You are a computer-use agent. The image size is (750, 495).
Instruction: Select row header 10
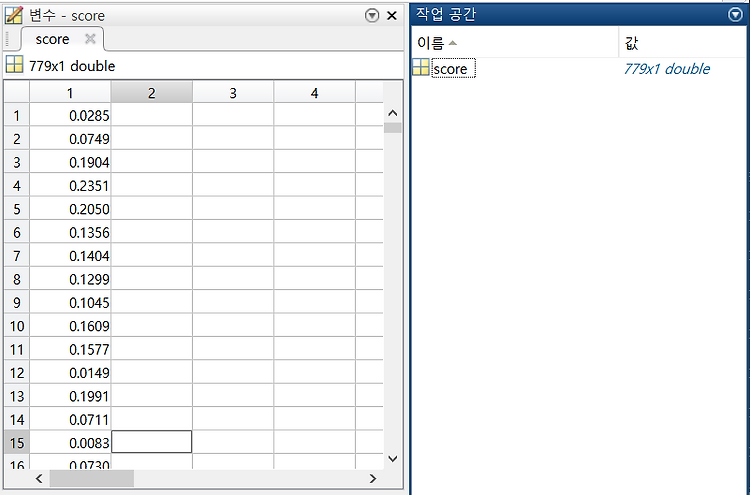17,326
